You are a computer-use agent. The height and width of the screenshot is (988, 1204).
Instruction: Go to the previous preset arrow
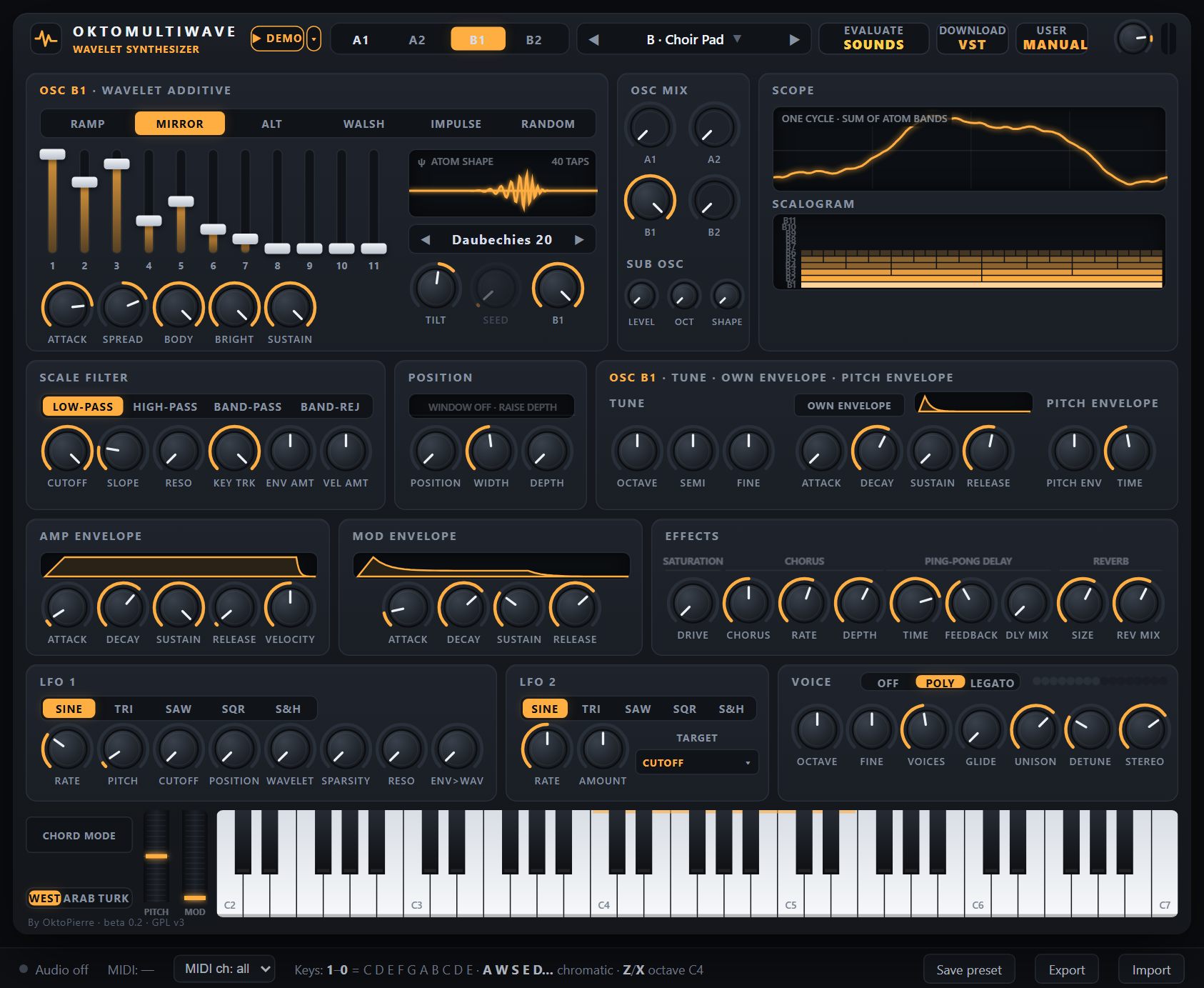point(593,40)
